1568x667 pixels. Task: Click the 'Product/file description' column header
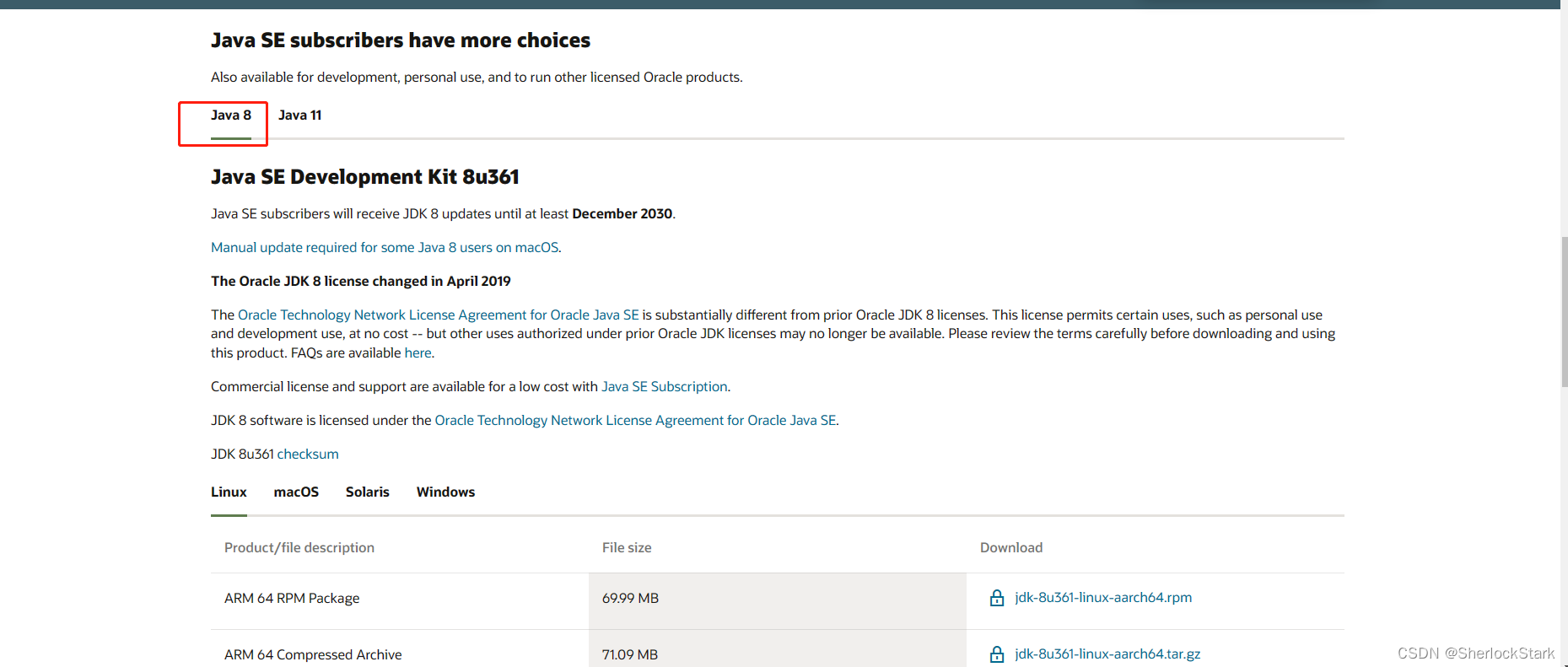[299, 547]
